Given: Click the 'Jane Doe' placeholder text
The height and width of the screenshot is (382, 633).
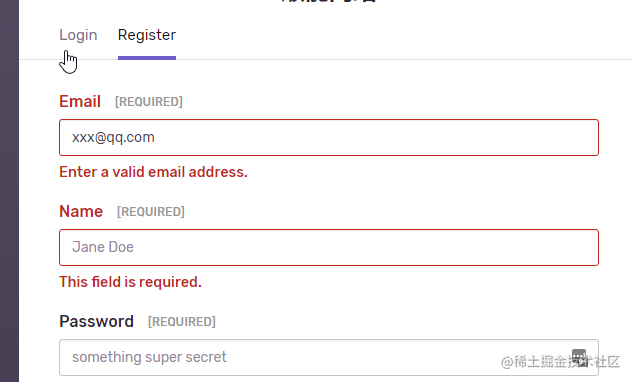Looking at the screenshot, I should pos(103,247).
